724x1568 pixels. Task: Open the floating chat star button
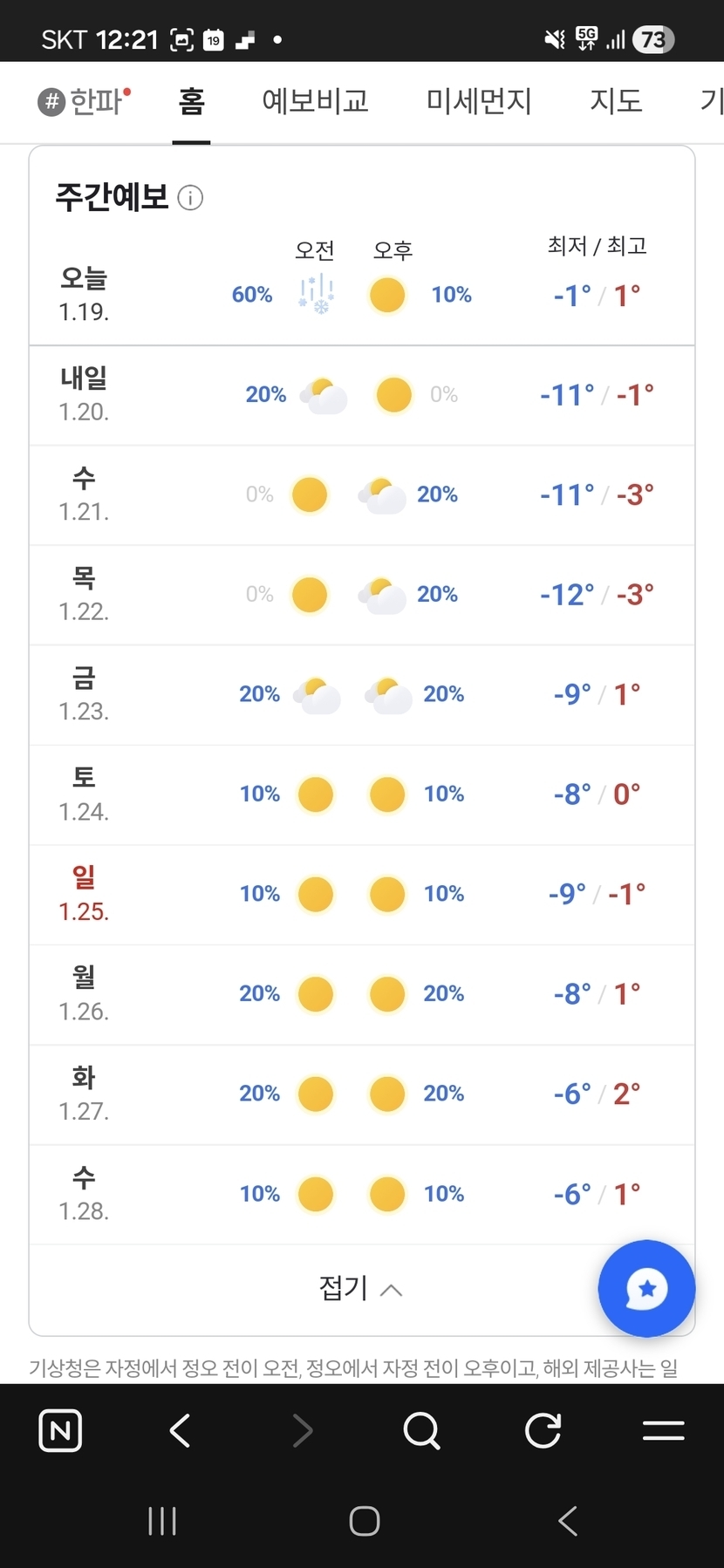646,1288
